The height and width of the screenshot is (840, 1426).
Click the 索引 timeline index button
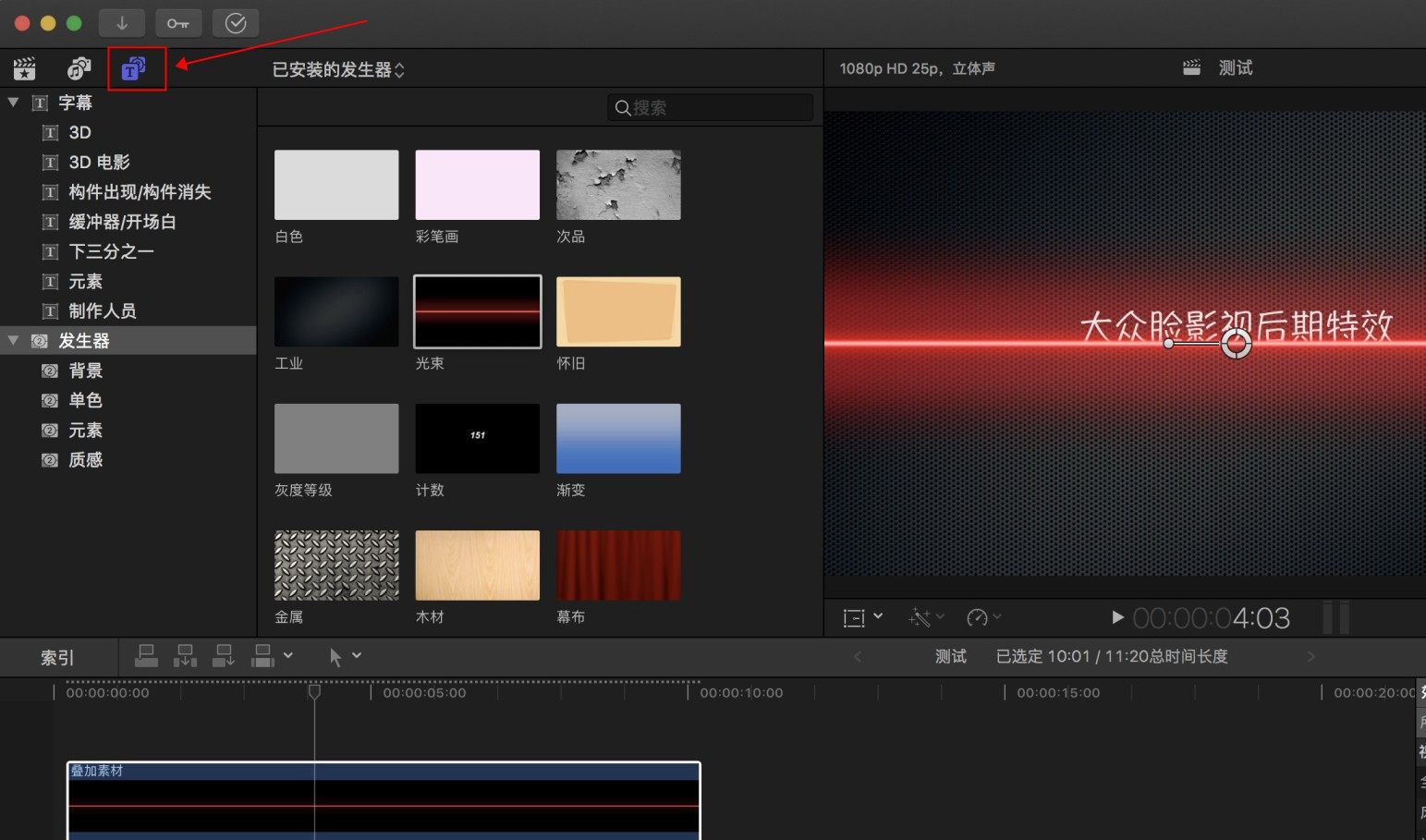pos(57,657)
